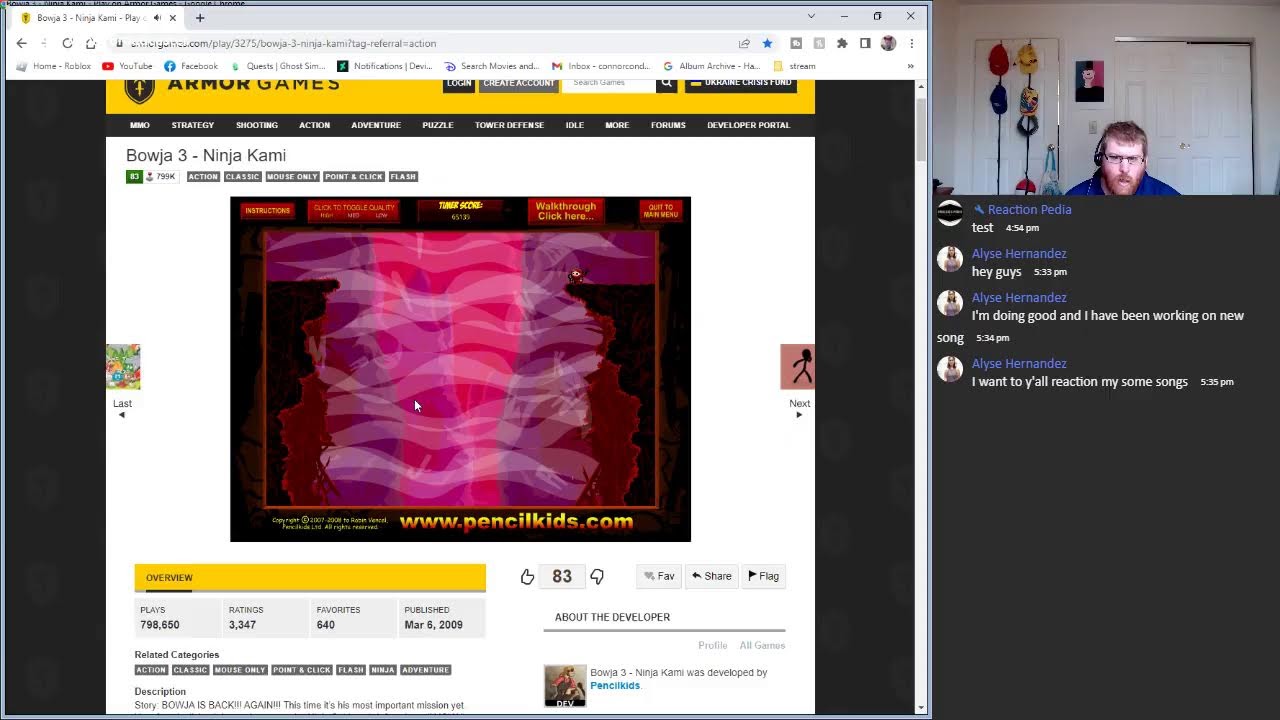1280x720 pixels.
Task: Open the STRATEGY menu item
Action: pyautogui.click(x=193, y=125)
